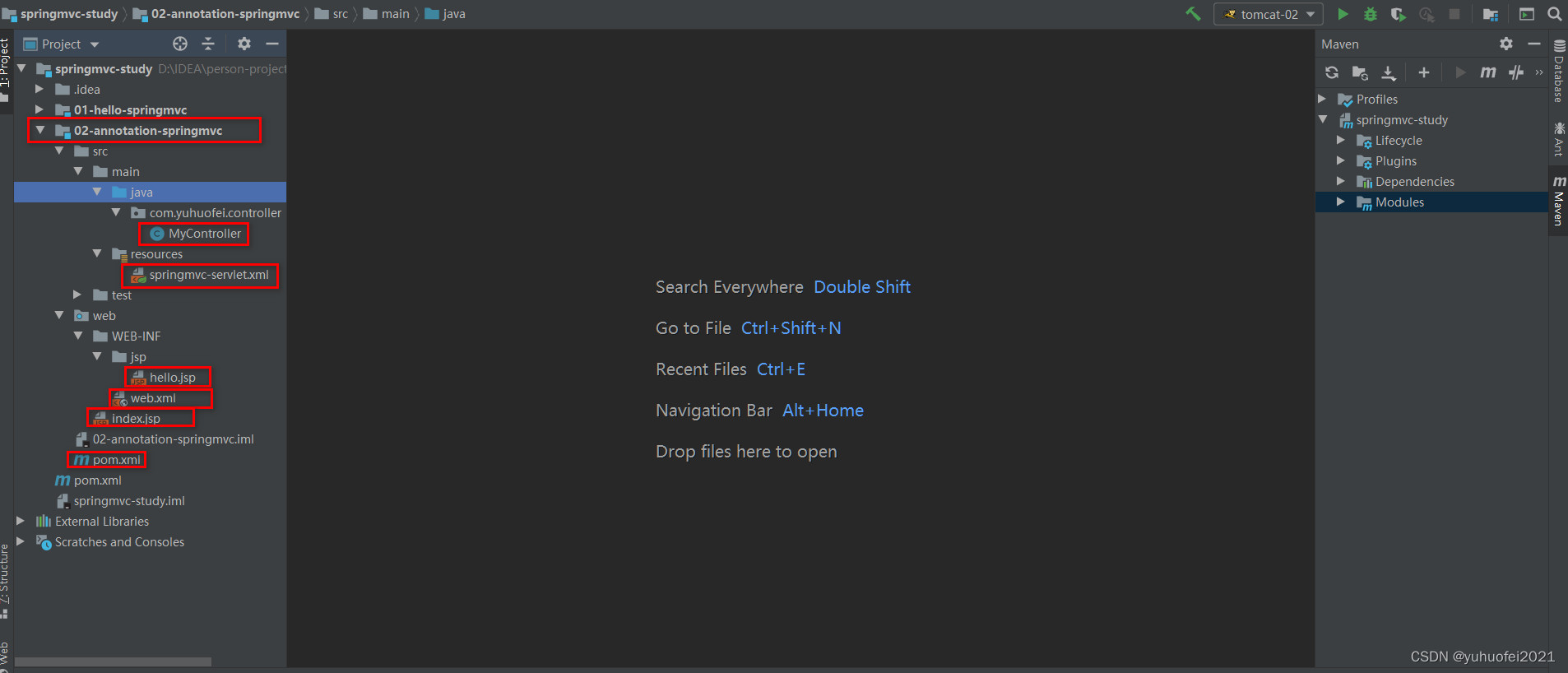Collapse springmvc-study node in Maven panel
The height and width of the screenshot is (673, 1568).
[1323, 119]
